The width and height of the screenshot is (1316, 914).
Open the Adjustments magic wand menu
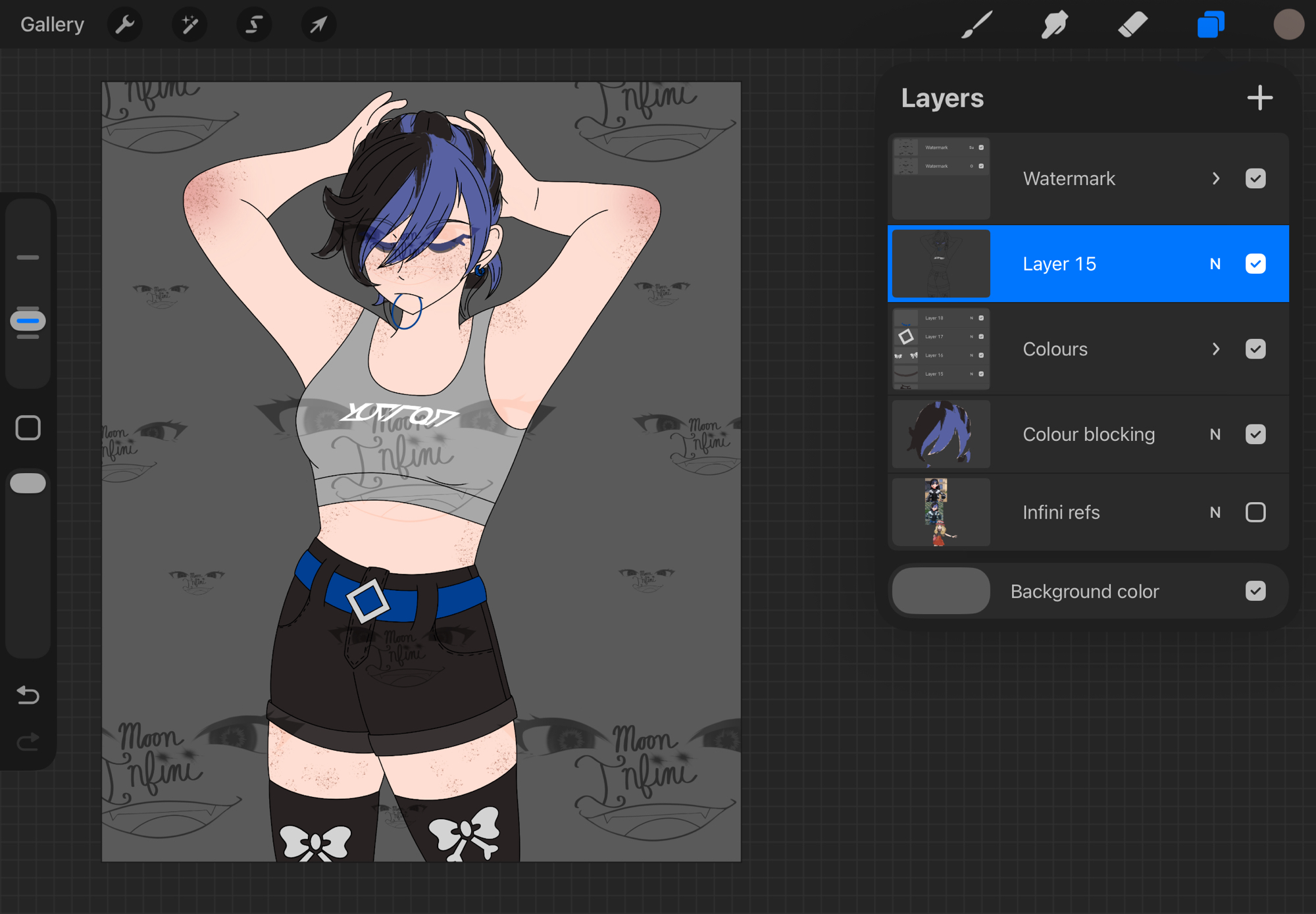point(190,25)
